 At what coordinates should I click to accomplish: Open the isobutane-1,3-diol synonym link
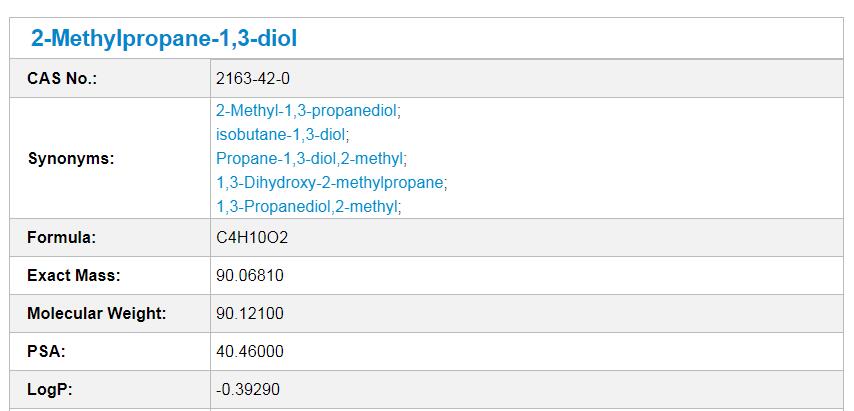pyautogui.click(x=280, y=134)
